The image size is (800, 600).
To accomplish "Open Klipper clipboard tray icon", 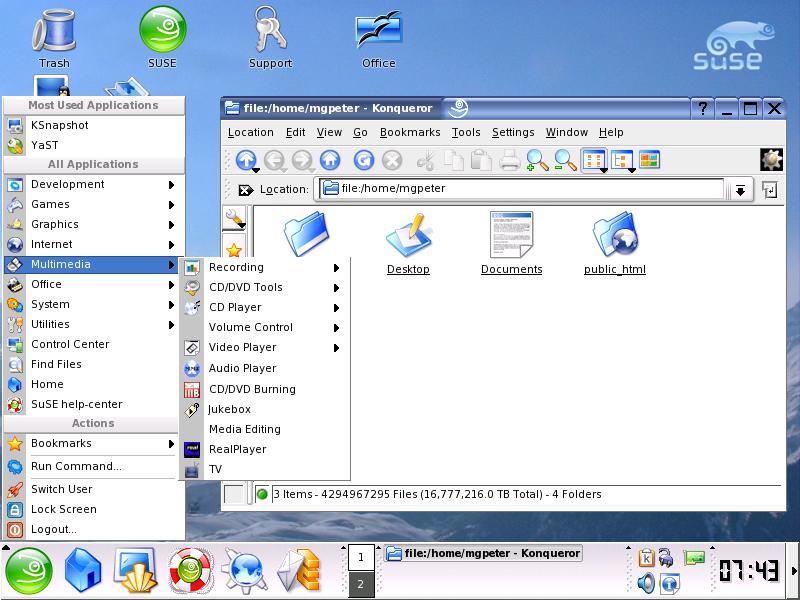I will [x=646, y=558].
